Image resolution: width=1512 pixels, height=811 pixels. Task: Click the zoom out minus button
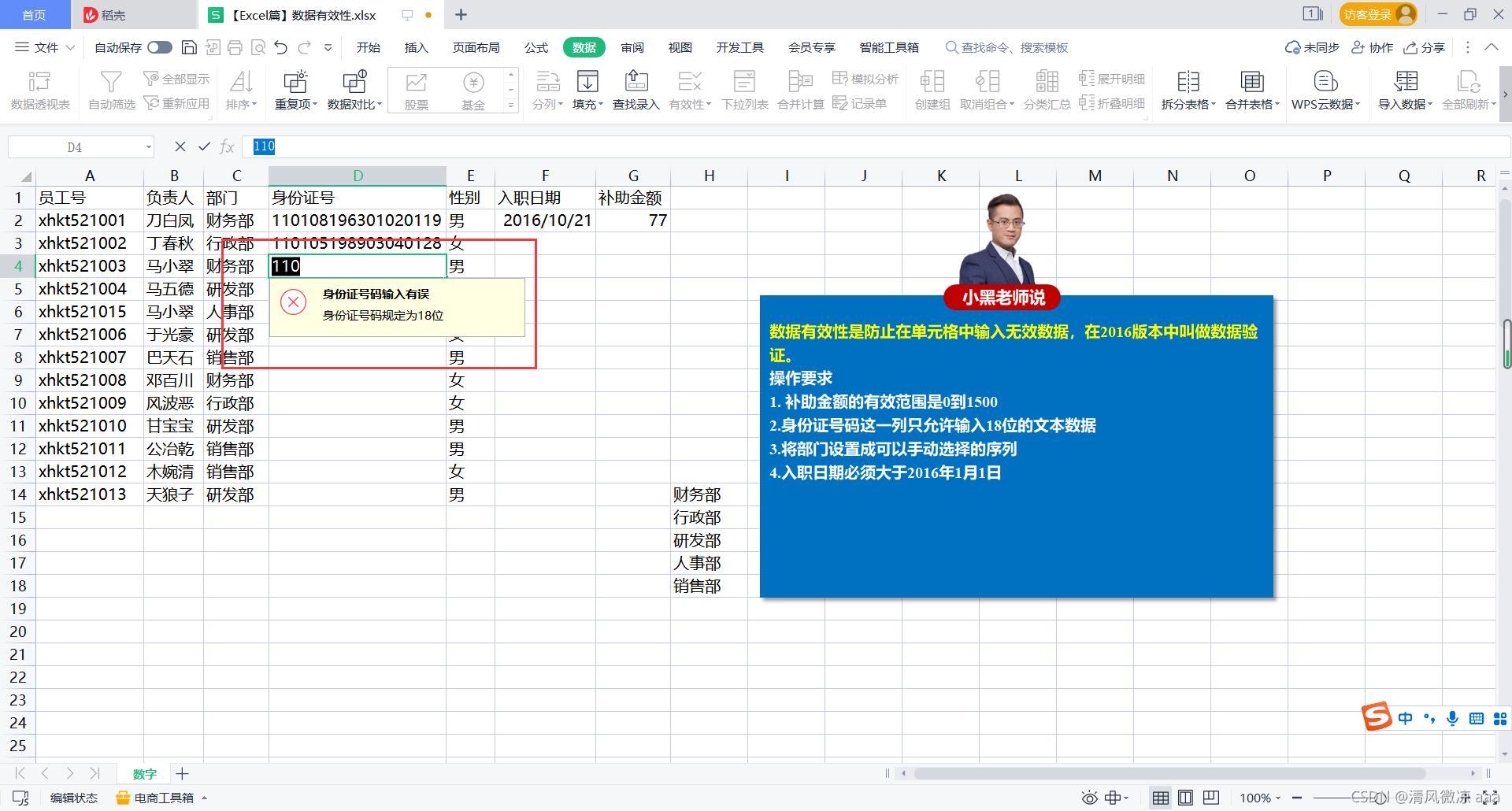[1296, 798]
